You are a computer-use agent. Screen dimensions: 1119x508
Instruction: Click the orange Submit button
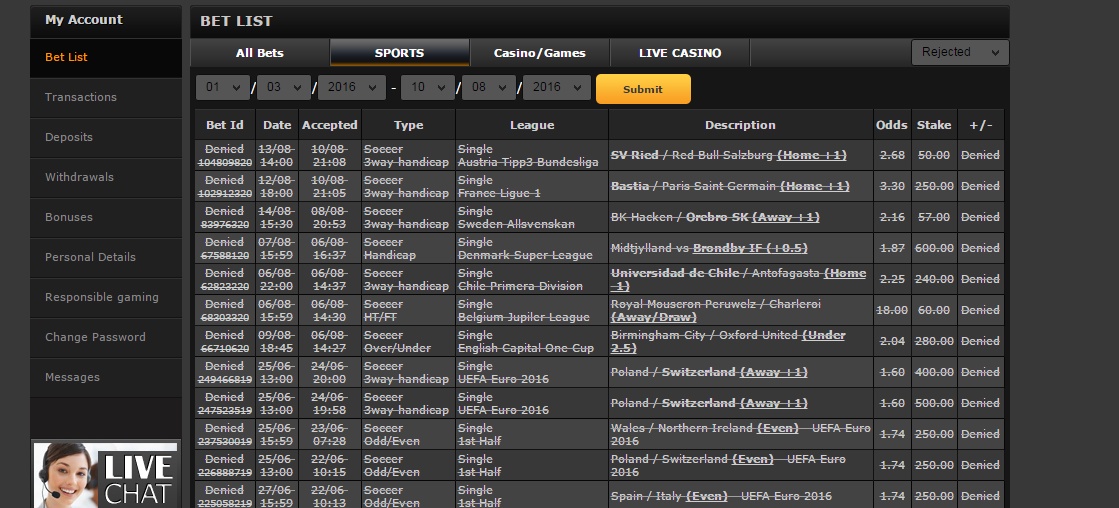[643, 89]
